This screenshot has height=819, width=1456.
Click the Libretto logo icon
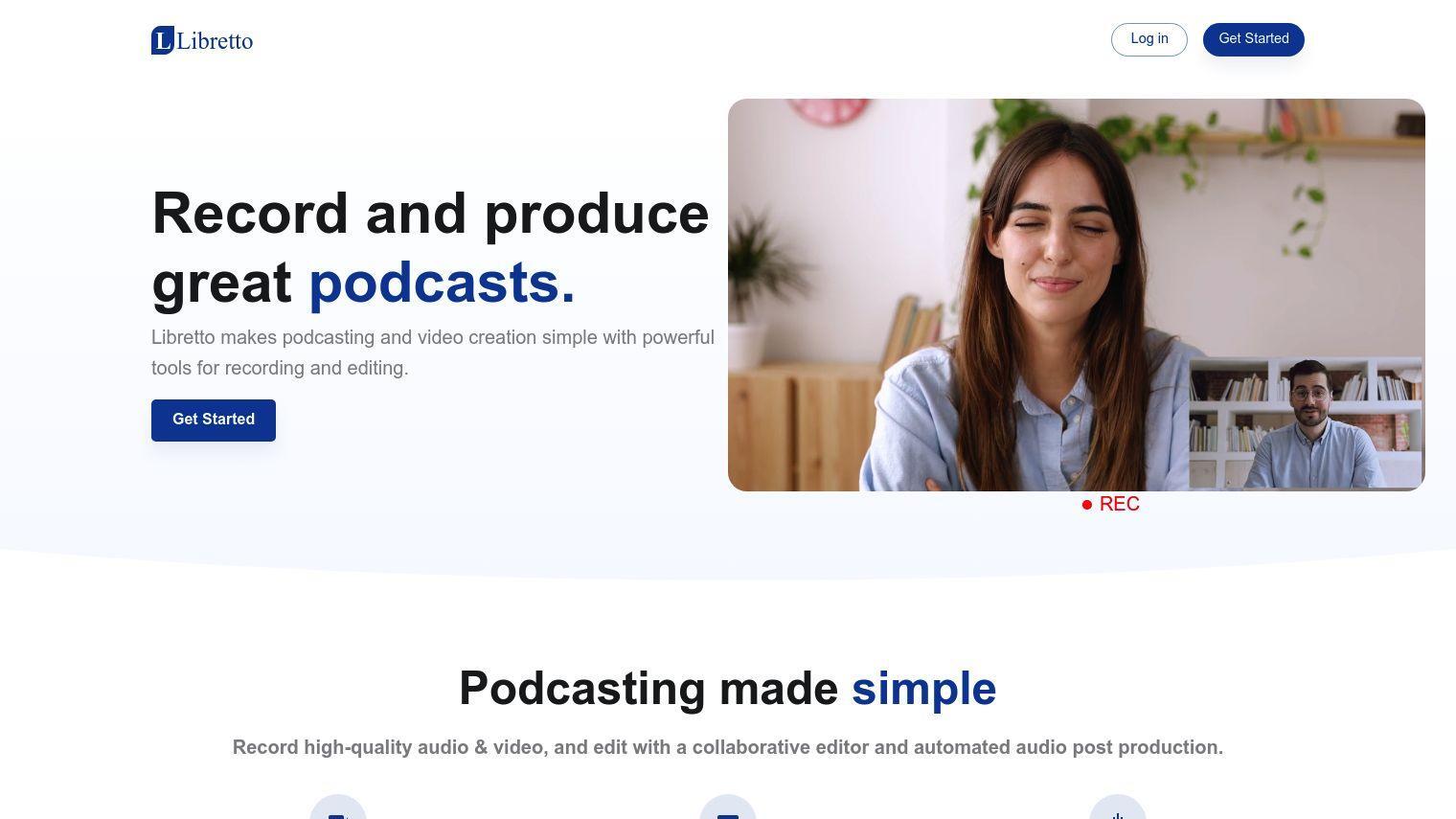[163, 40]
